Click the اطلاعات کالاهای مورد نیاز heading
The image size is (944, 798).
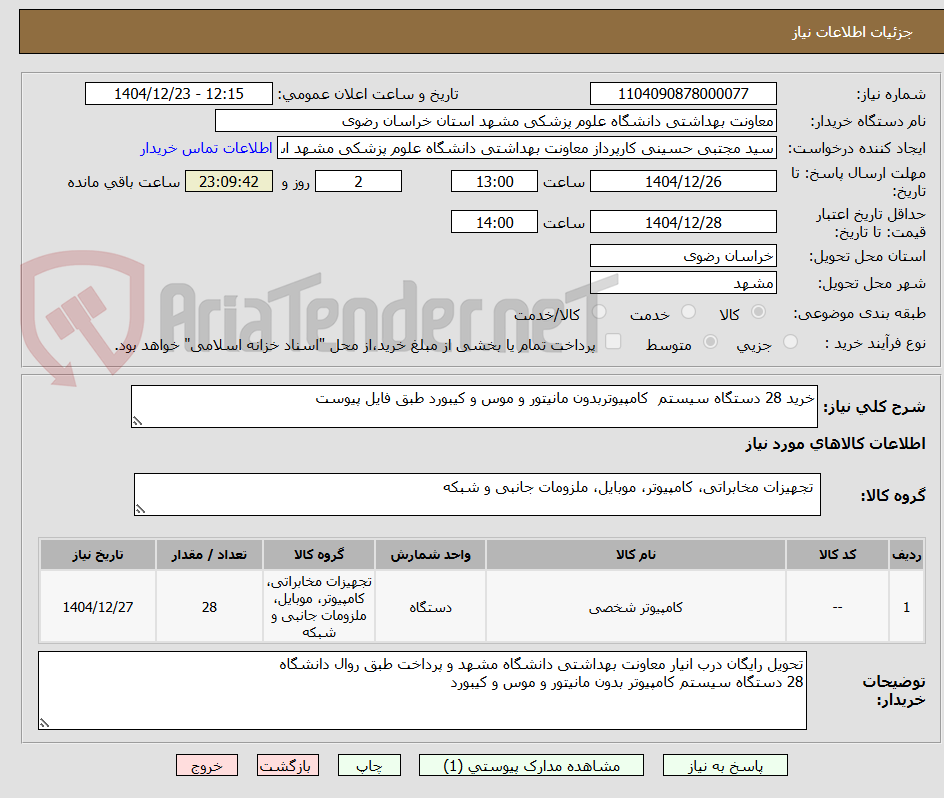835,444
